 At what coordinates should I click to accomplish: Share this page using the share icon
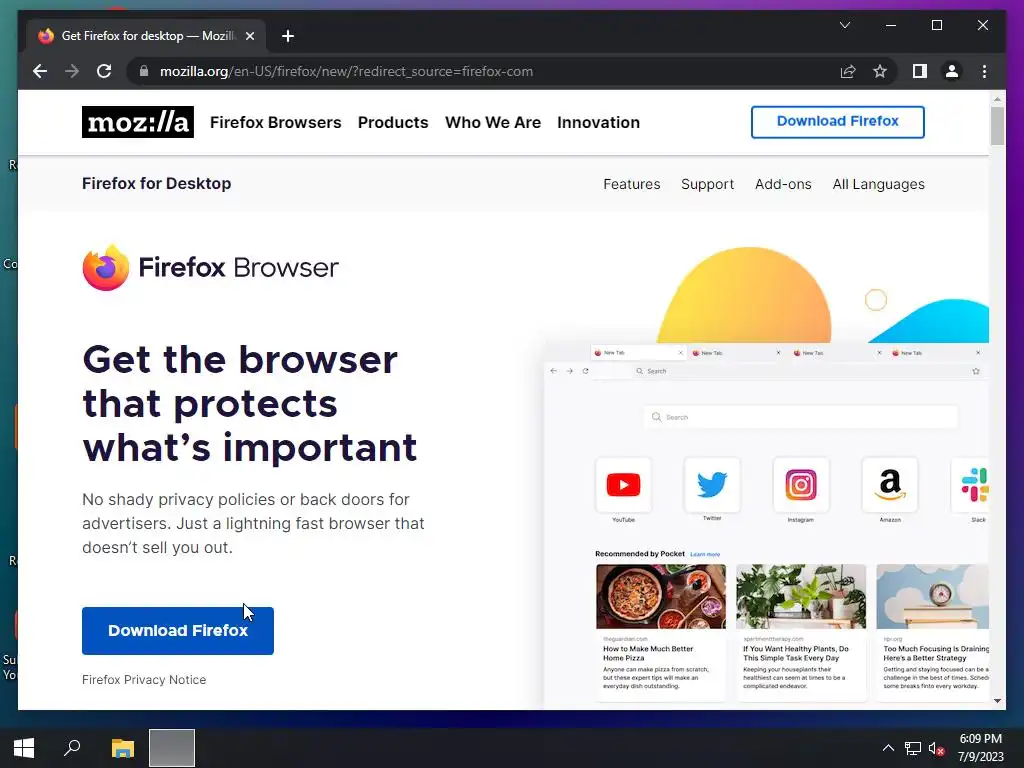pos(848,71)
